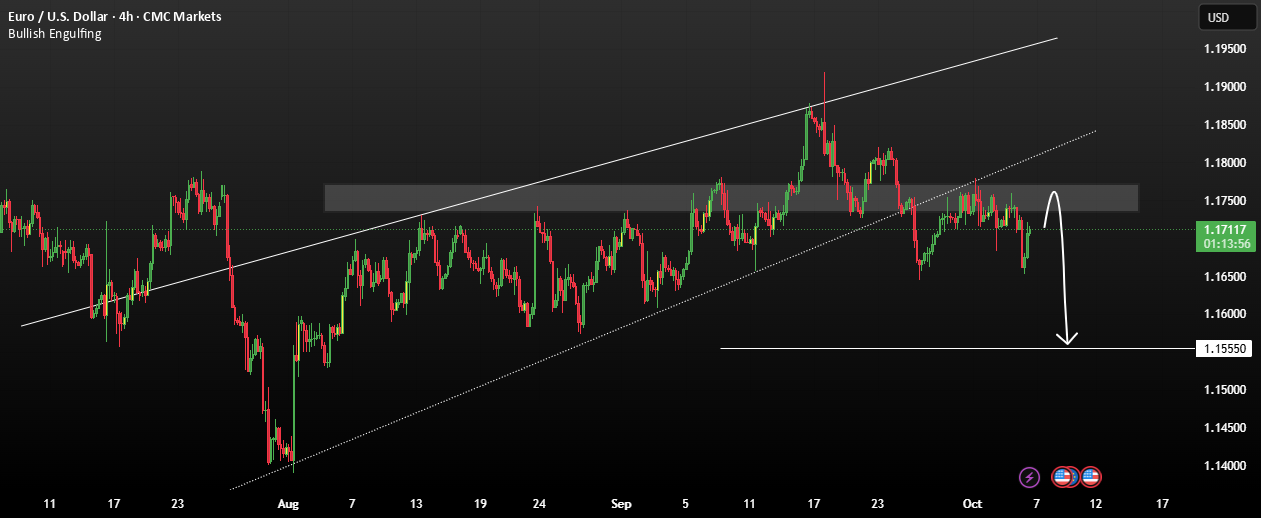The width and height of the screenshot is (1261, 518).
Task: Open the leftmost US flag economic event
Action: tap(1062, 477)
